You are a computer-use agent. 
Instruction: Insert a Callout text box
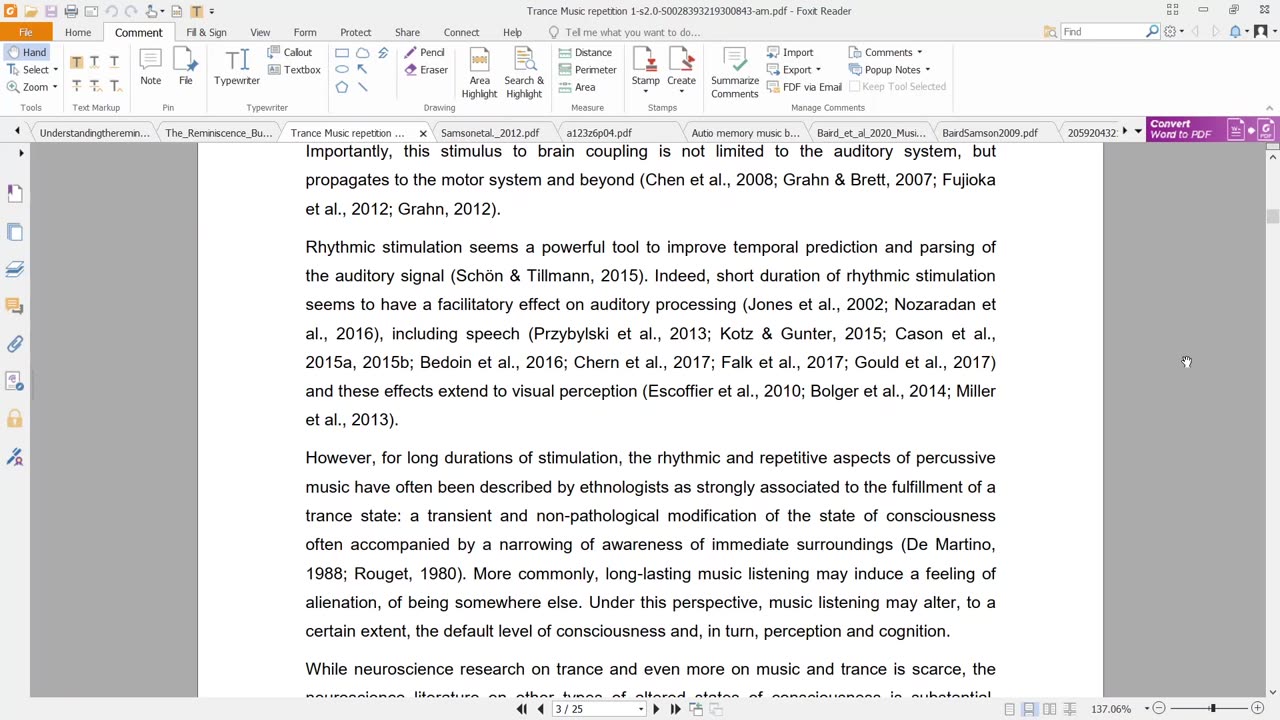click(x=290, y=52)
